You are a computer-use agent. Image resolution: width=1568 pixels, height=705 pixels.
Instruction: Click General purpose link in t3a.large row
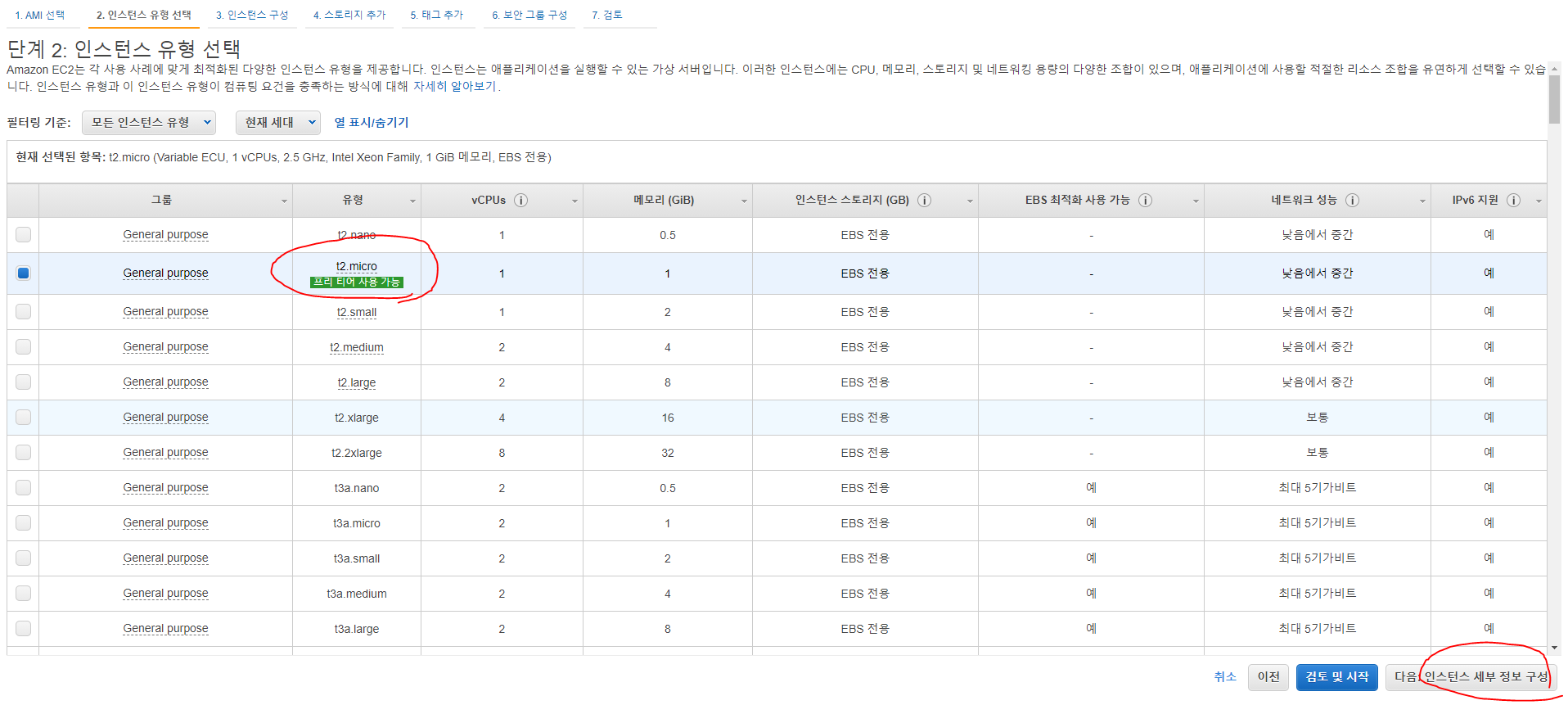165,629
